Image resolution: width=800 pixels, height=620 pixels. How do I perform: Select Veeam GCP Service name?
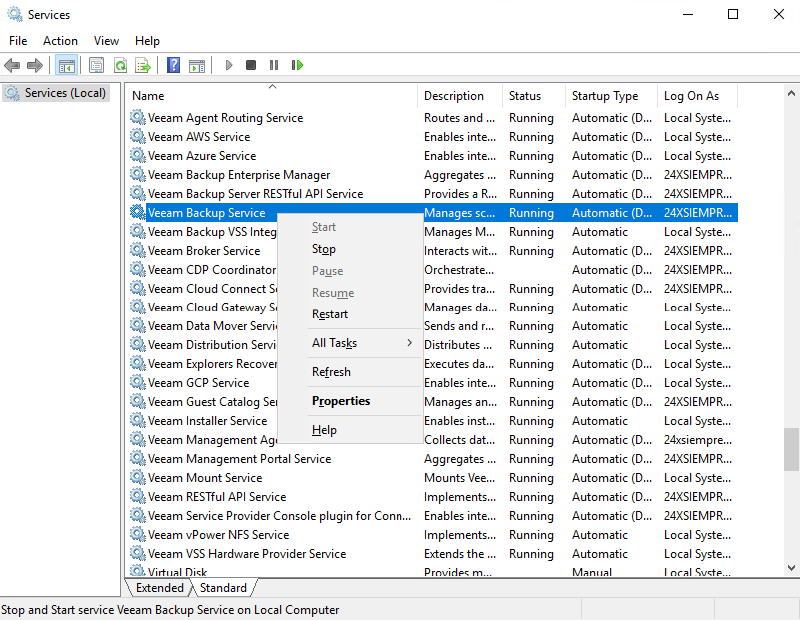click(x=198, y=383)
